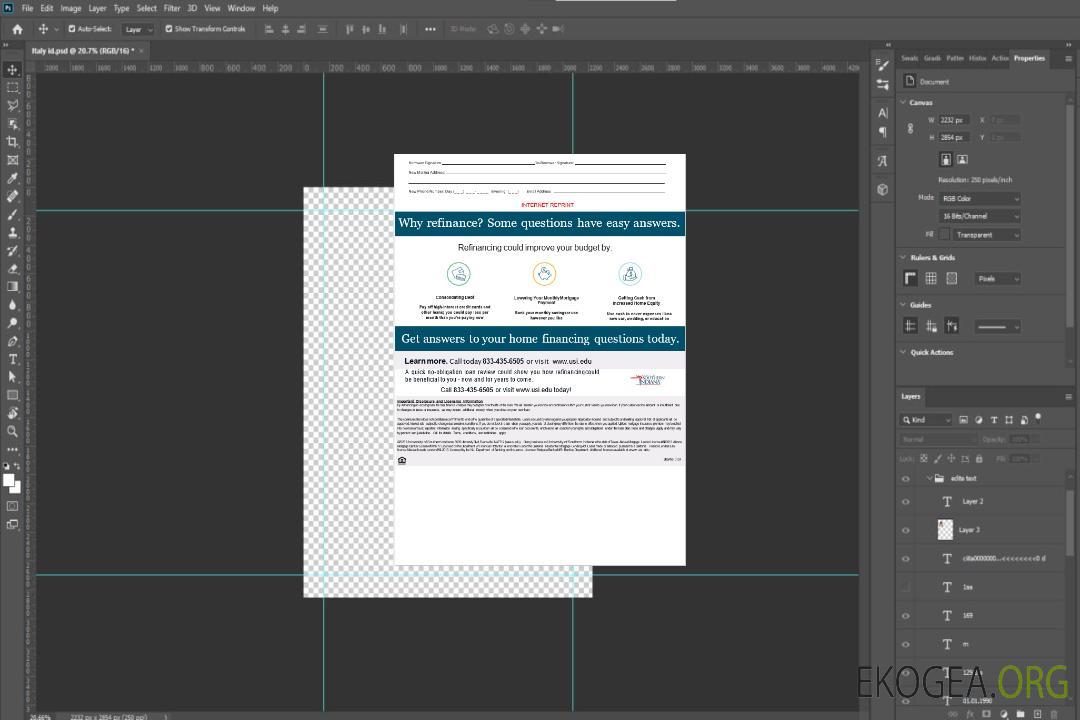Select the Eraser tool
This screenshot has height=720, width=1080.
(x=12, y=268)
